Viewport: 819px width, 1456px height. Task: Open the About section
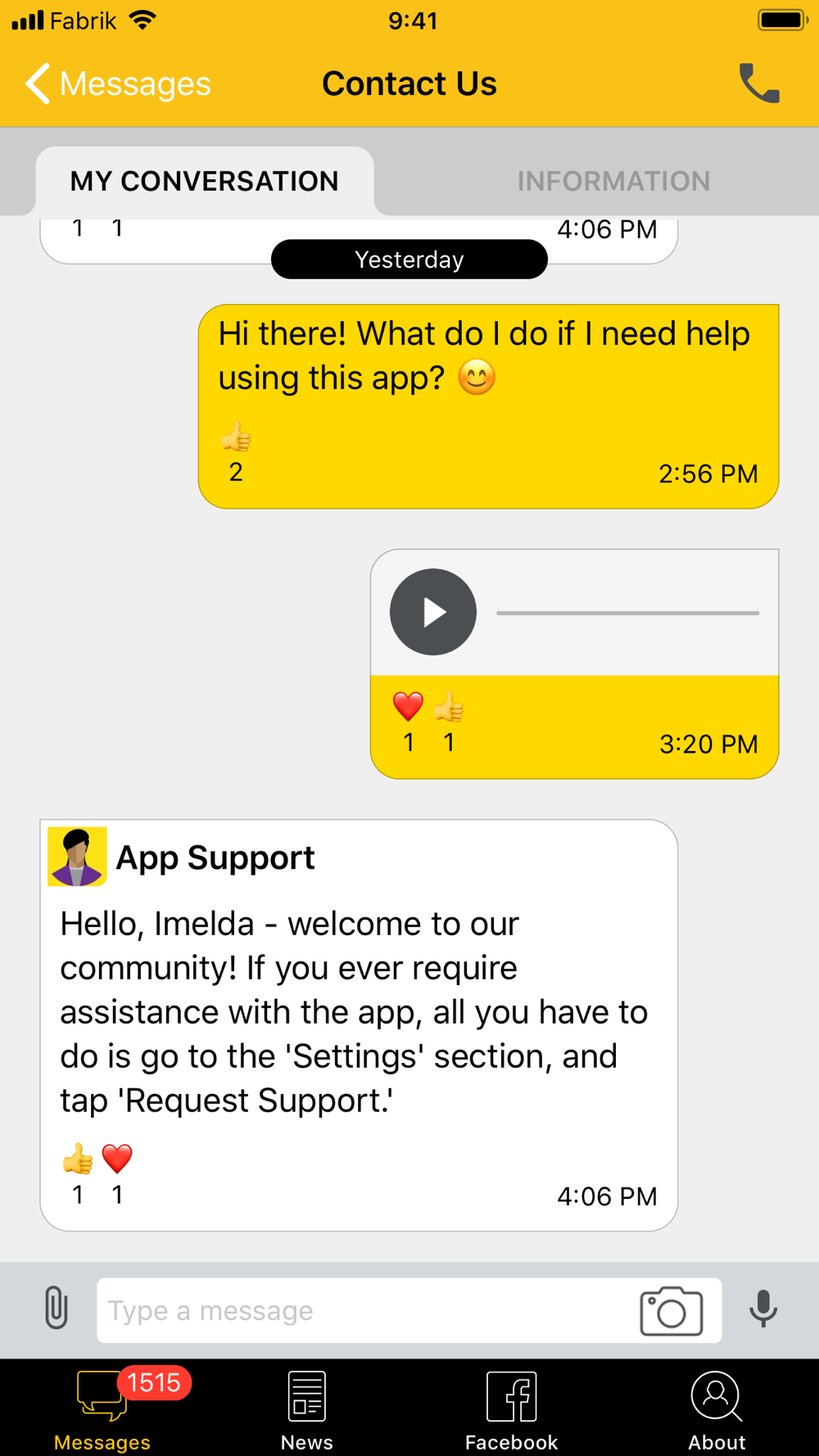[717, 1411]
